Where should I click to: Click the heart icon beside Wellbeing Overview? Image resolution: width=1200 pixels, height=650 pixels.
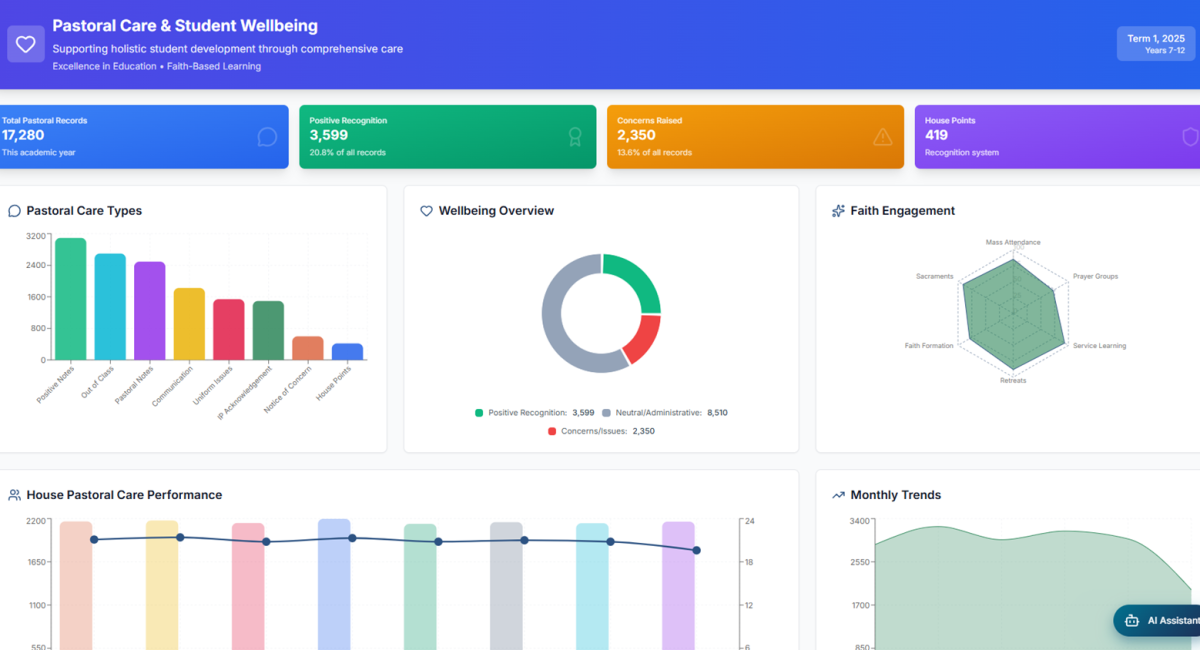pyautogui.click(x=426, y=211)
